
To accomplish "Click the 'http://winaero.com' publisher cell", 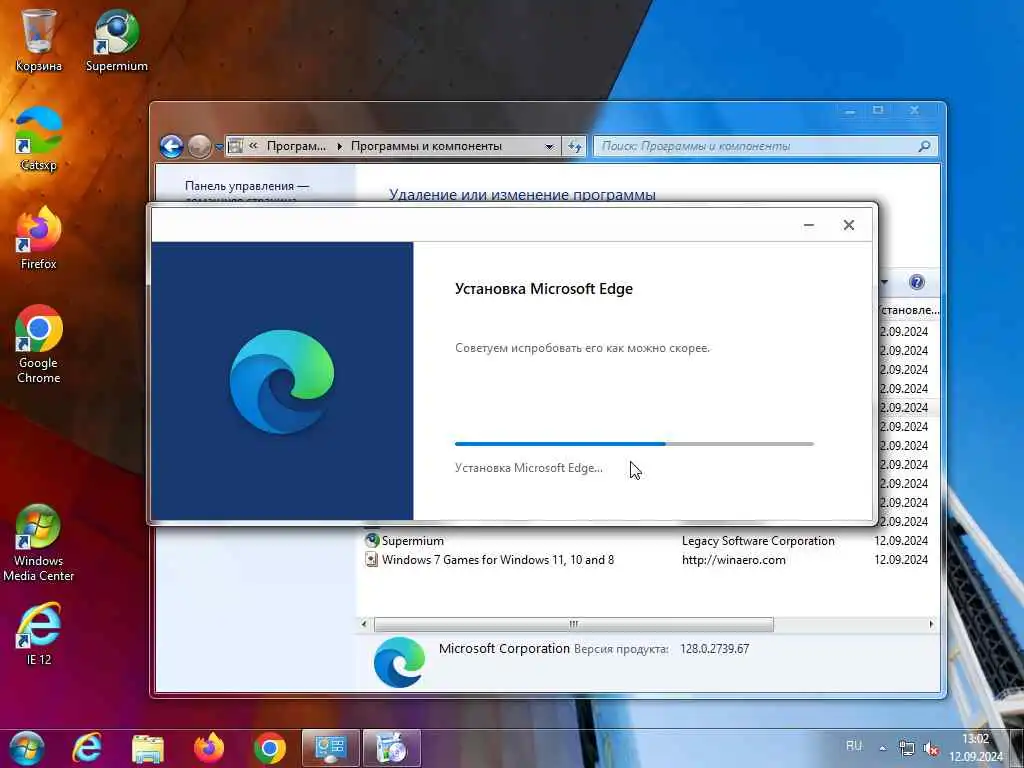I will [733, 560].
